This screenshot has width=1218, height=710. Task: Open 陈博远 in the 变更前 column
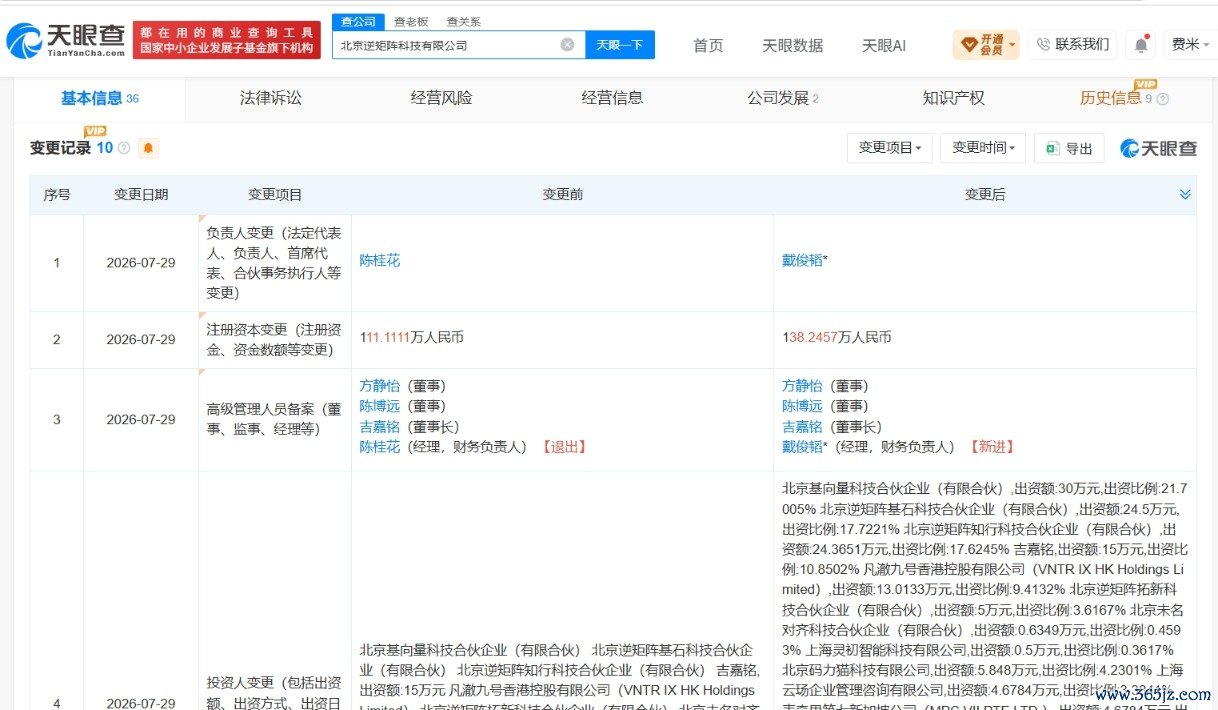(x=379, y=406)
